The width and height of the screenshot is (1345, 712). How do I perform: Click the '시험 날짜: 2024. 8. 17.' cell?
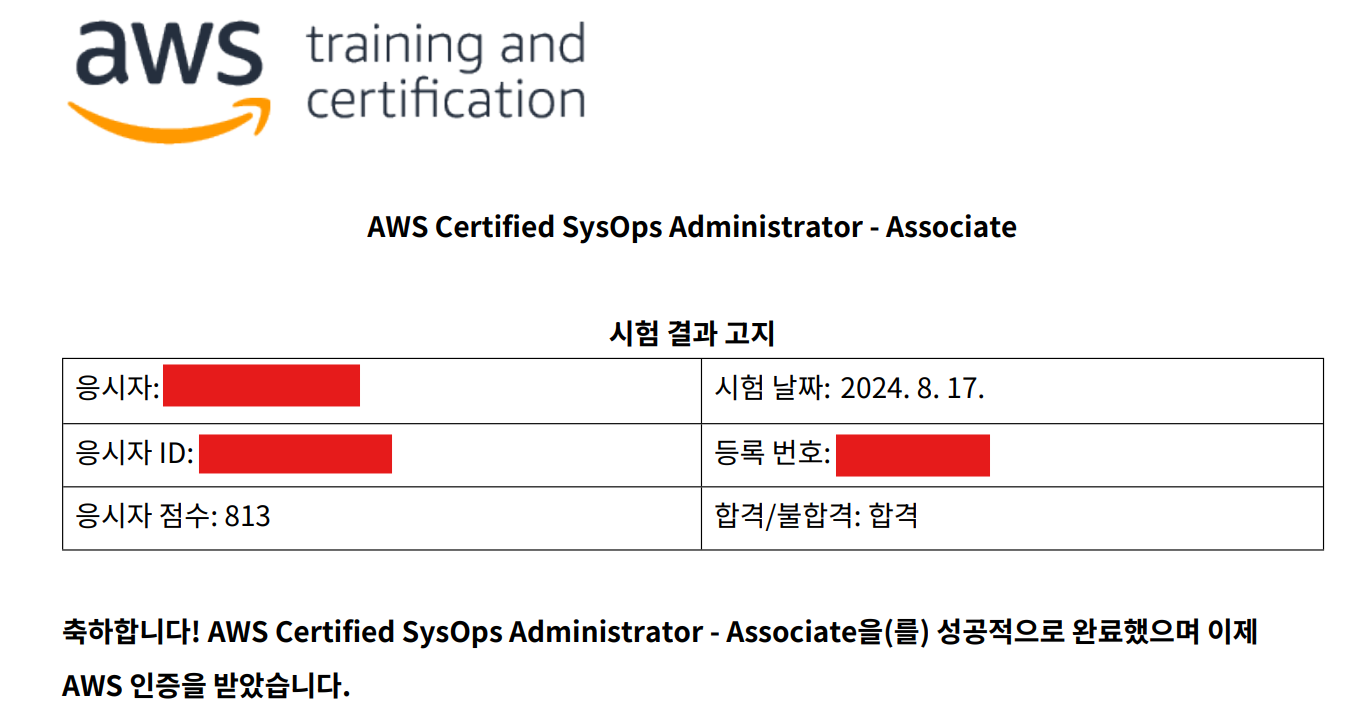tap(1012, 391)
